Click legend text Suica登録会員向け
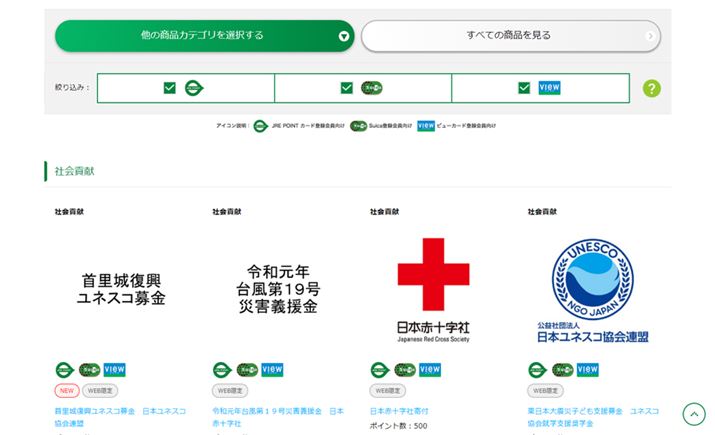This screenshot has width=715, height=435. click(x=390, y=126)
